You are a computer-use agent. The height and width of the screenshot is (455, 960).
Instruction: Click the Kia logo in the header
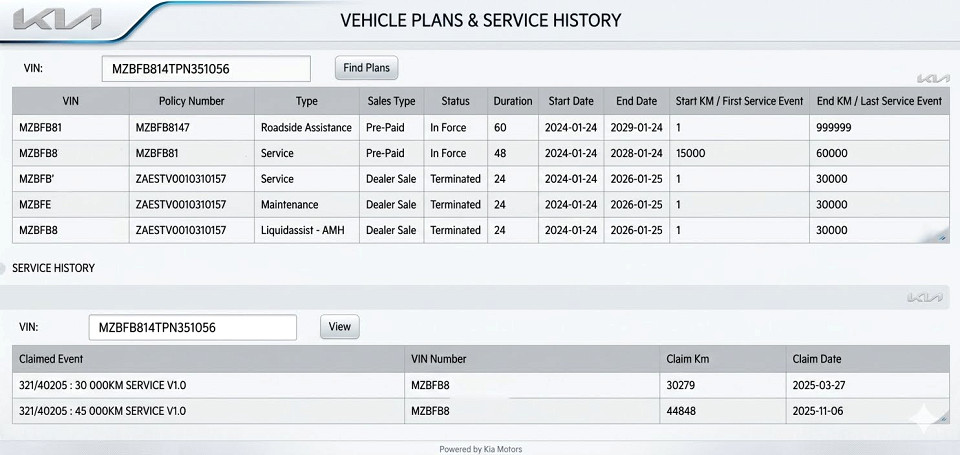pyautogui.click(x=56, y=19)
